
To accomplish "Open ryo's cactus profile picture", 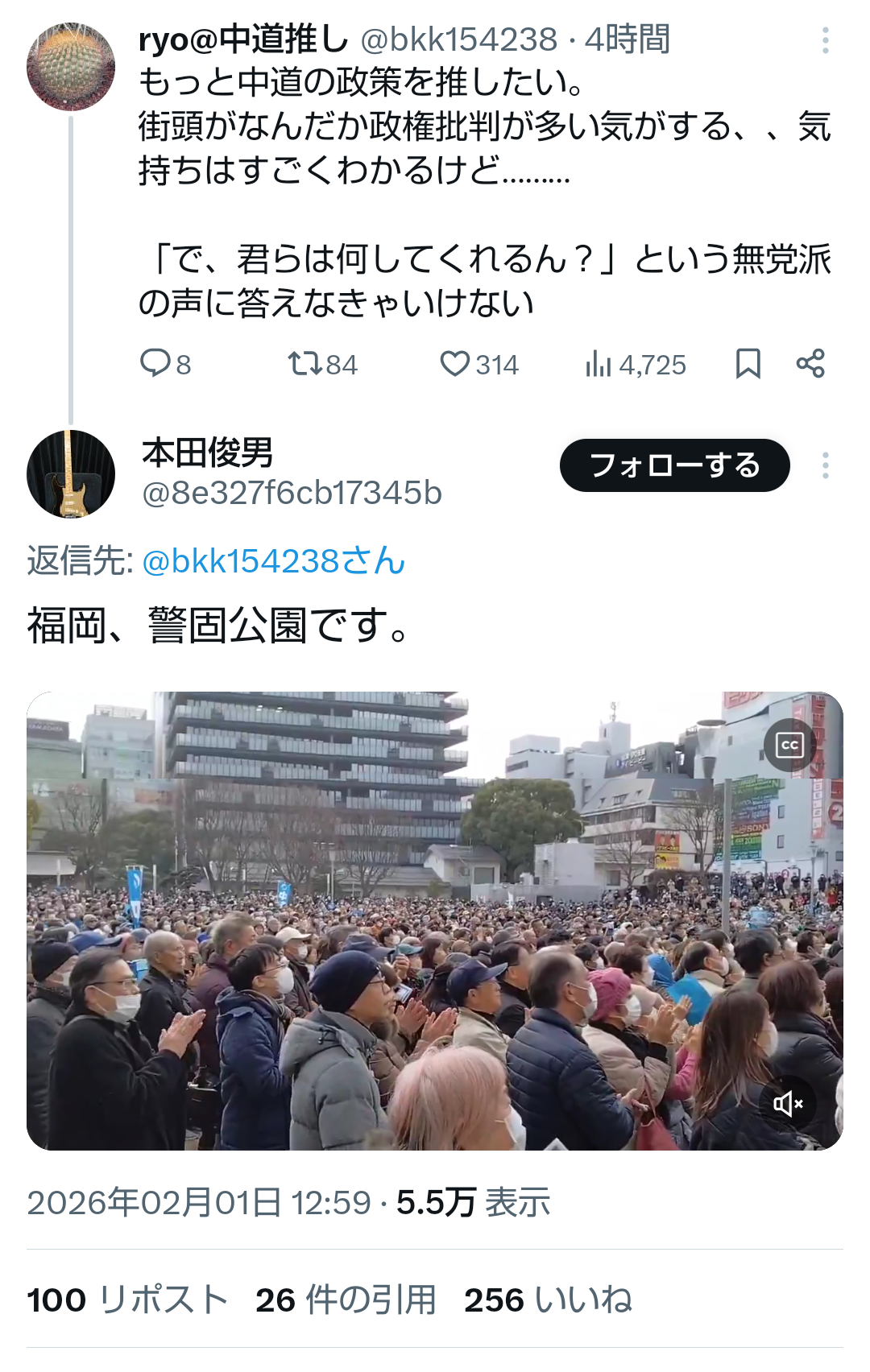I will (x=71, y=66).
